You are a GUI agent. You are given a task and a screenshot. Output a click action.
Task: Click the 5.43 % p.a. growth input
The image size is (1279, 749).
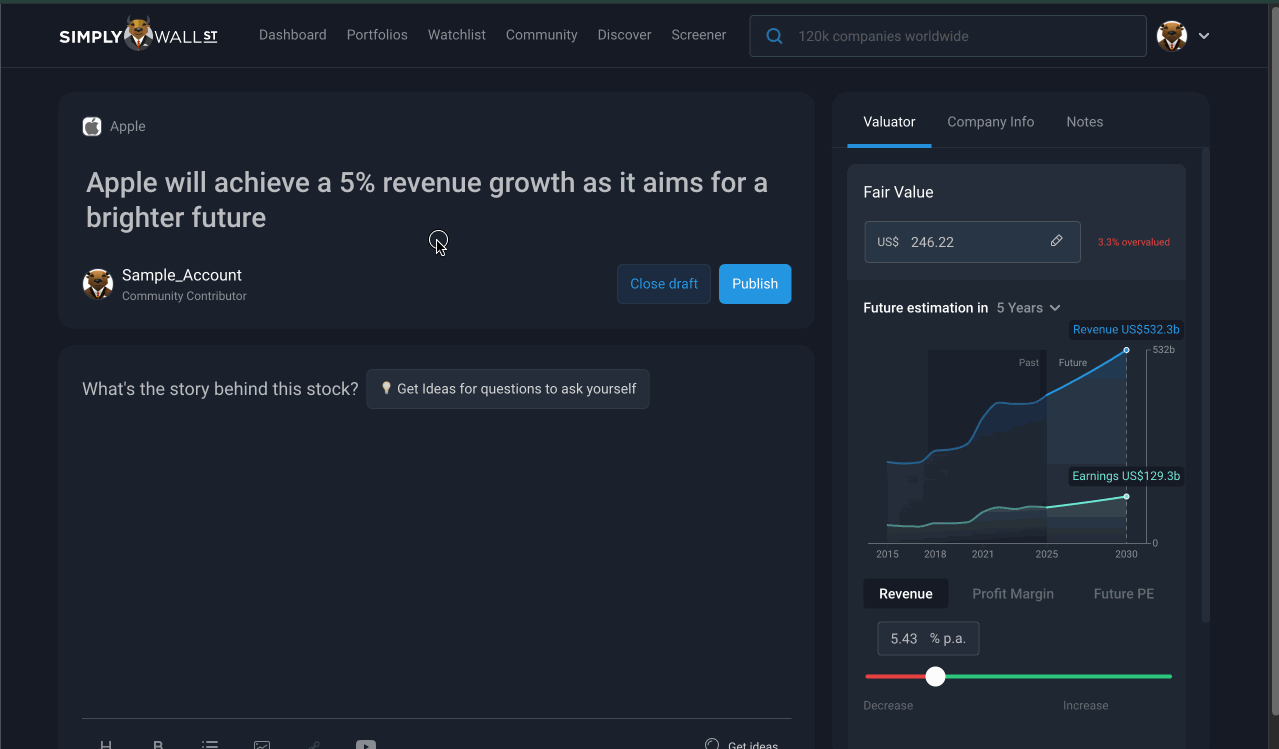pos(928,639)
